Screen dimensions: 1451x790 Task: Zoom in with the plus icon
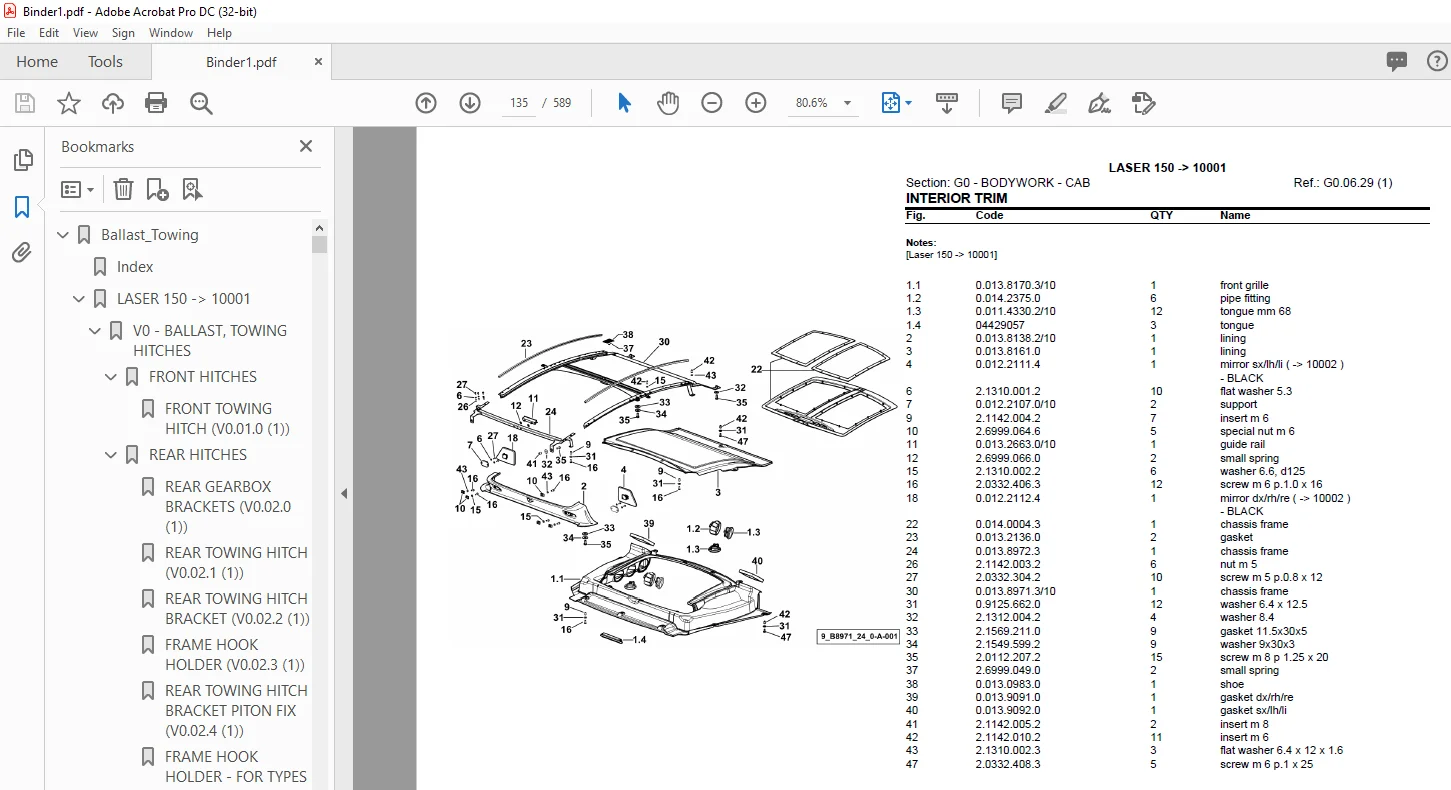coord(756,103)
